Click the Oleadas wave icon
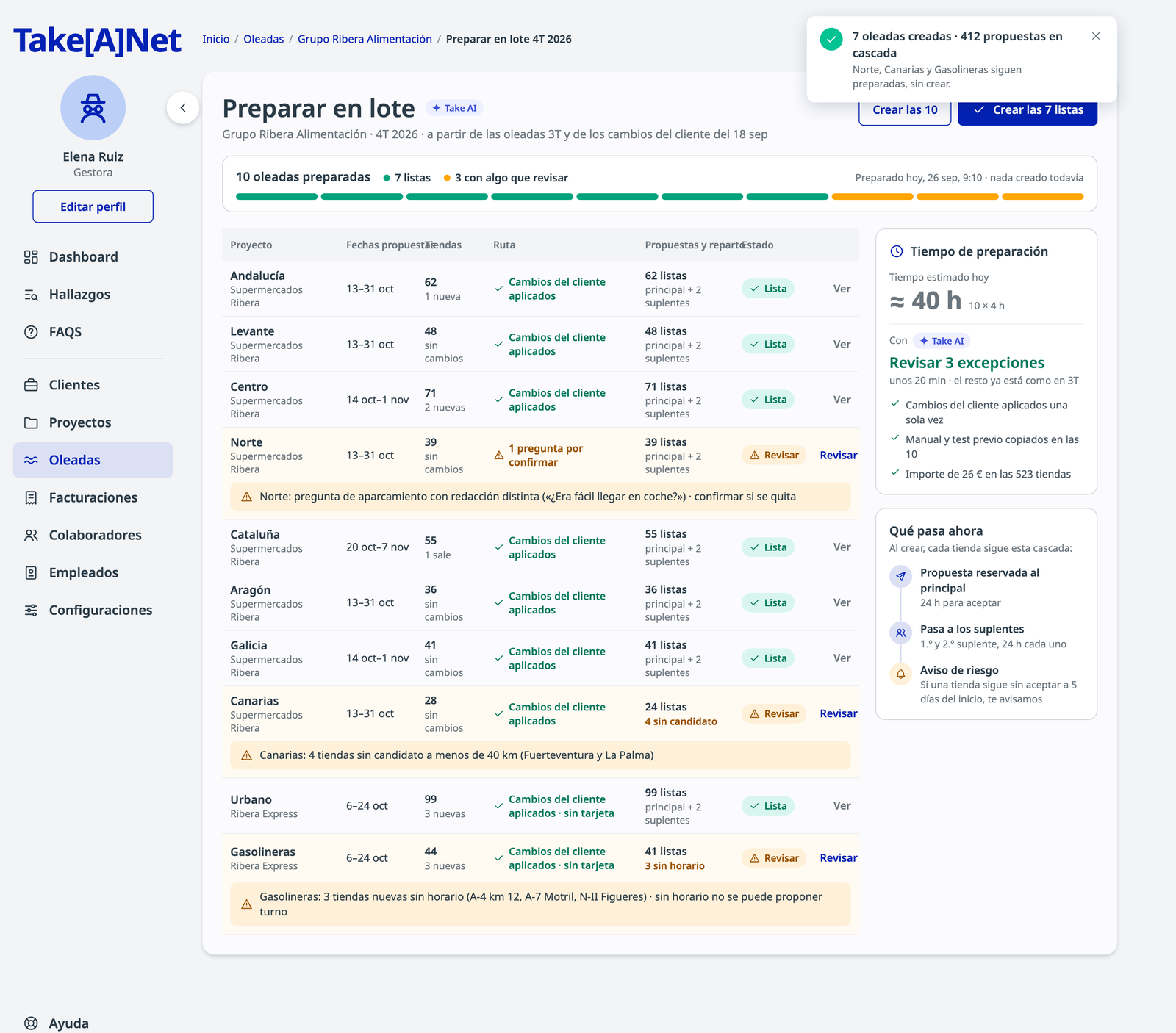The width and height of the screenshot is (1176, 1033). pos(31,460)
